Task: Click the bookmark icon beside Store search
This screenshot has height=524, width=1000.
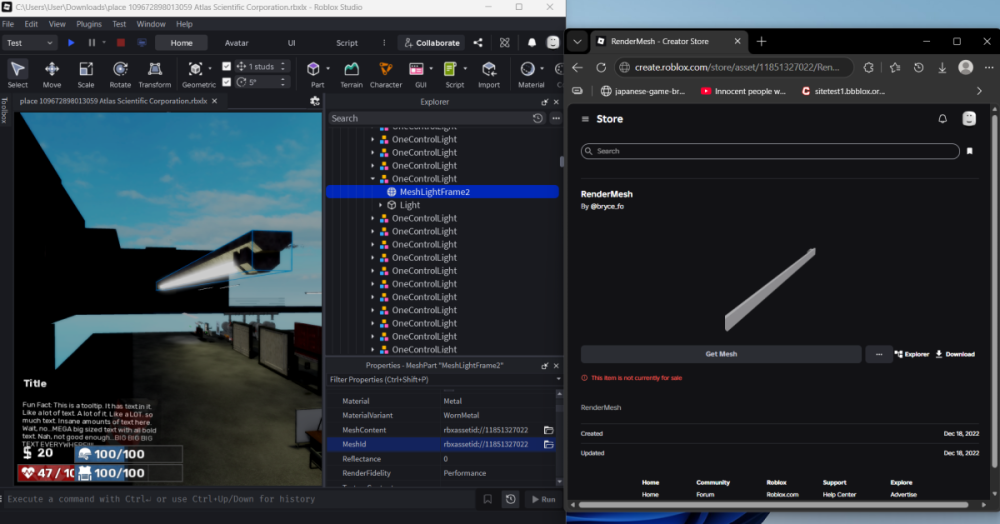Action: point(969,151)
